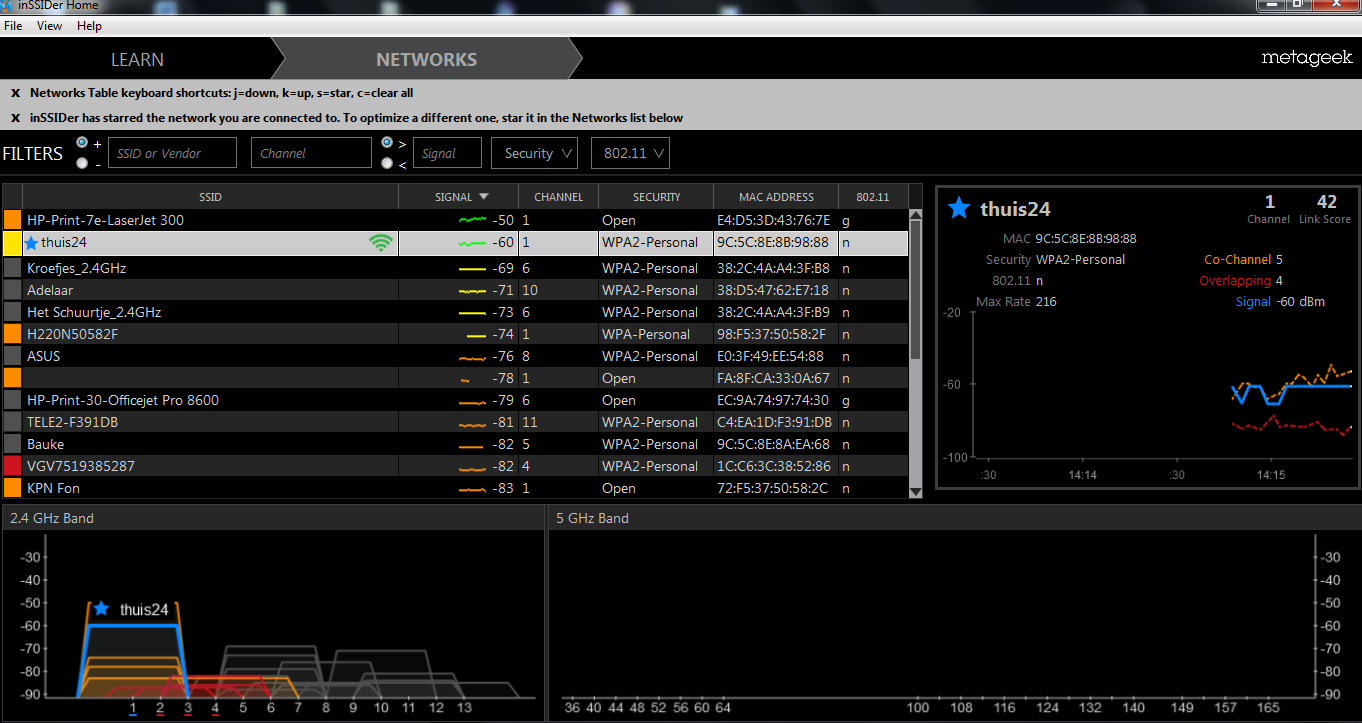
Task: Click the green Wi-Fi connected icon beside thuis24
Action: point(380,243)
